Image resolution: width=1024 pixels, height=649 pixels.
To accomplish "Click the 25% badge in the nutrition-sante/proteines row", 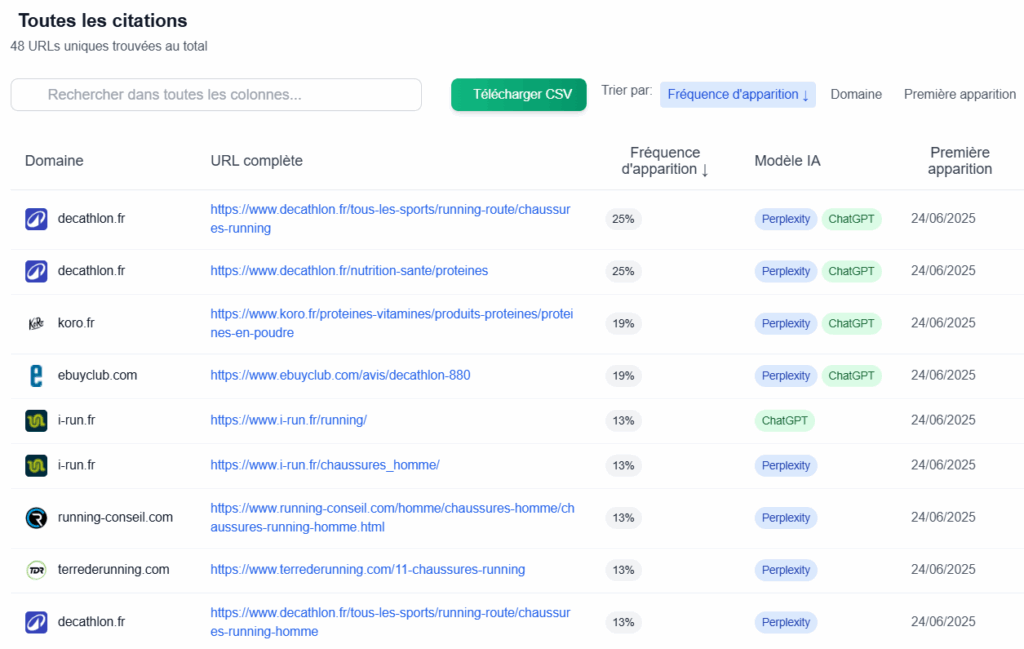I will [624, 272].
